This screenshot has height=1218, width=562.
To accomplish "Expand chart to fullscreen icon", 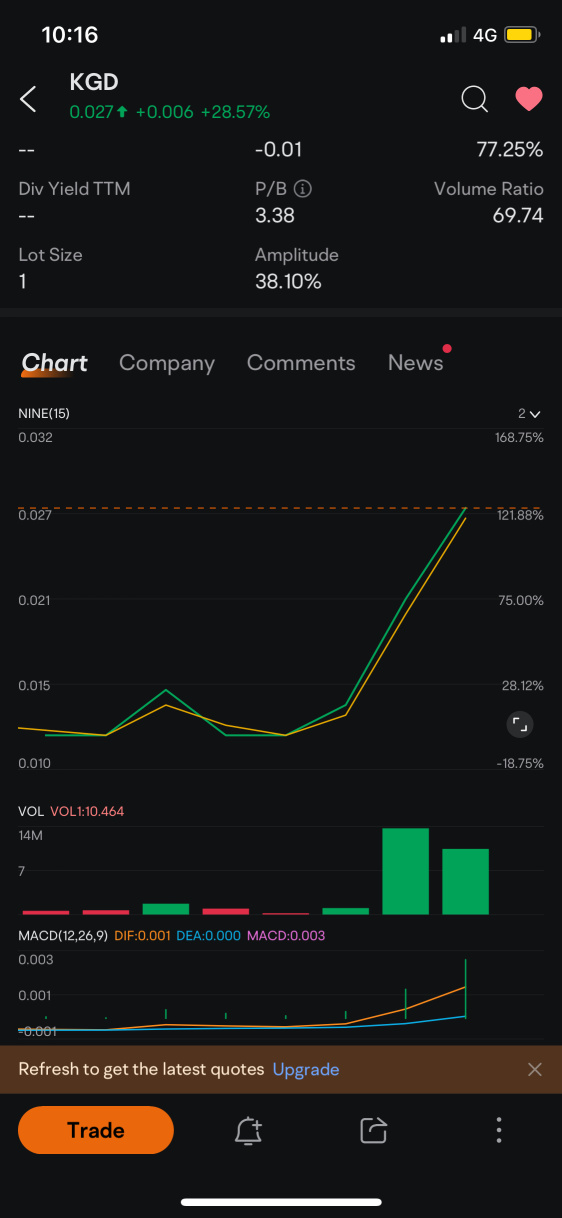I will (x=518, y=724).
